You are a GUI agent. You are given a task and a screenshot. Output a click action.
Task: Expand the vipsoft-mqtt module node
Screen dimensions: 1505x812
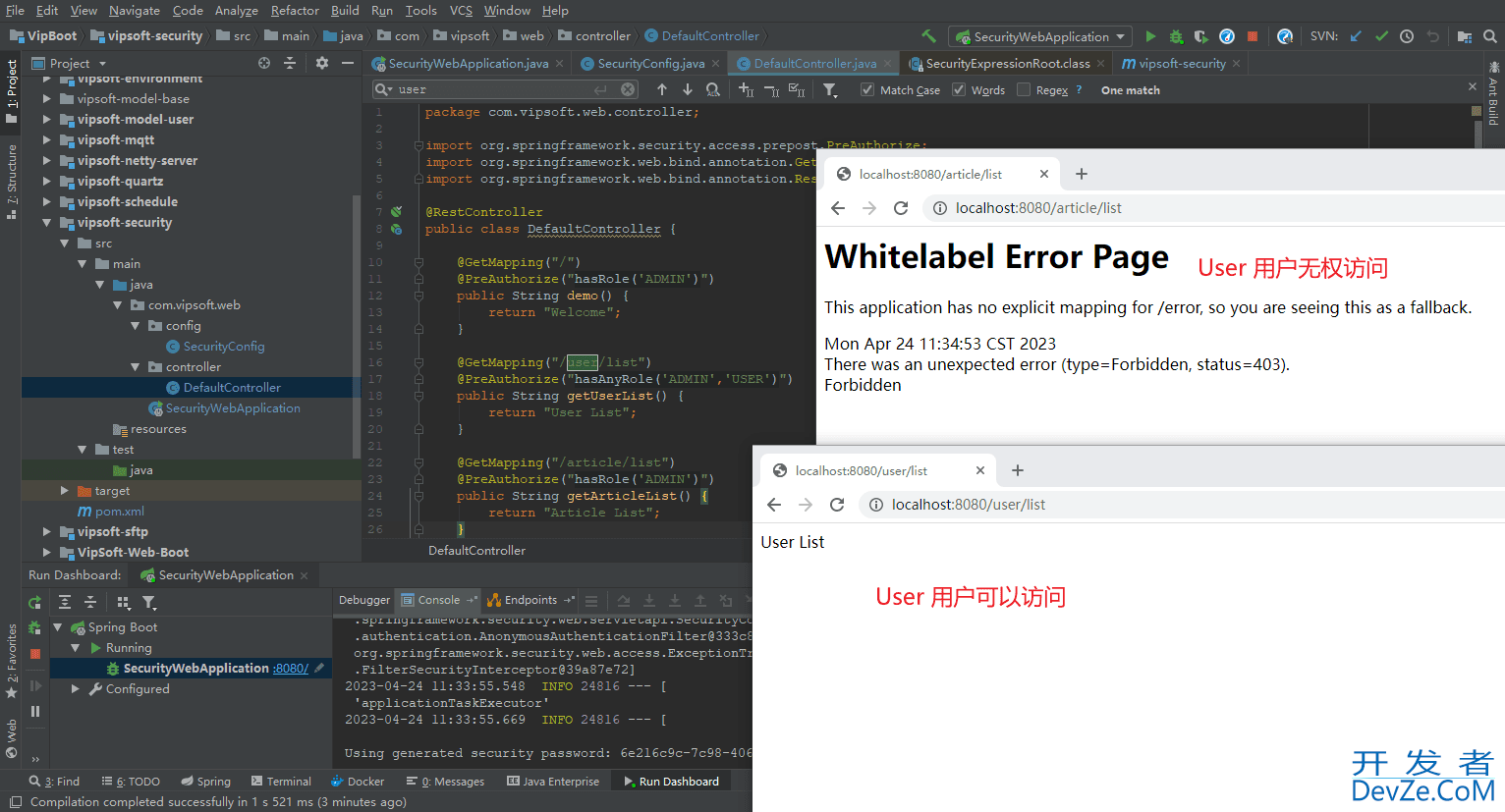[46, 140]
